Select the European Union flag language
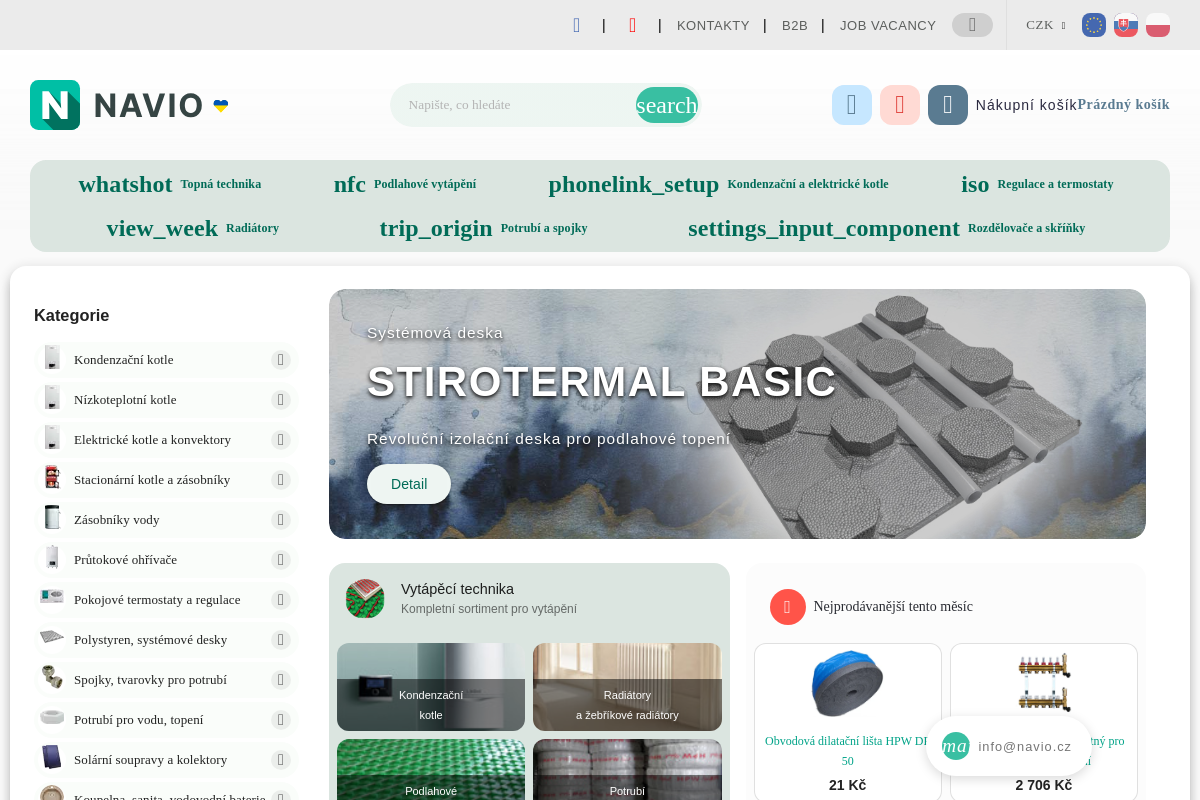The width and height of the screenshot is (1200, 800). [x=1094, y=25]
